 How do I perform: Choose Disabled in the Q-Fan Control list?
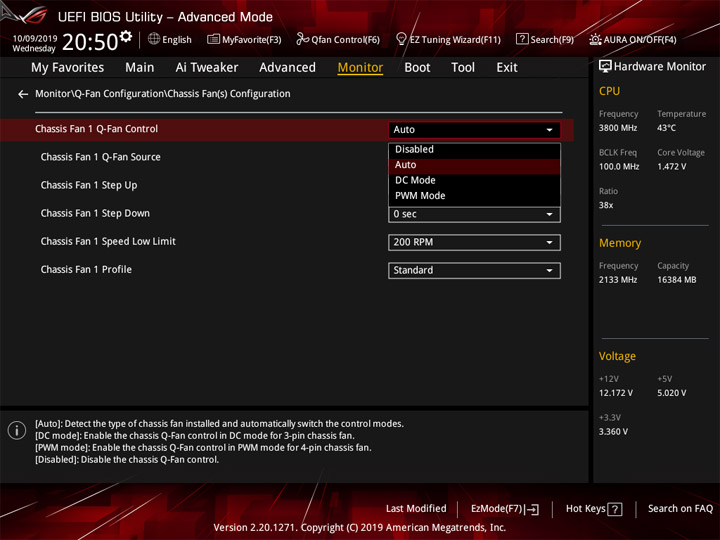(x=474, y=149)
